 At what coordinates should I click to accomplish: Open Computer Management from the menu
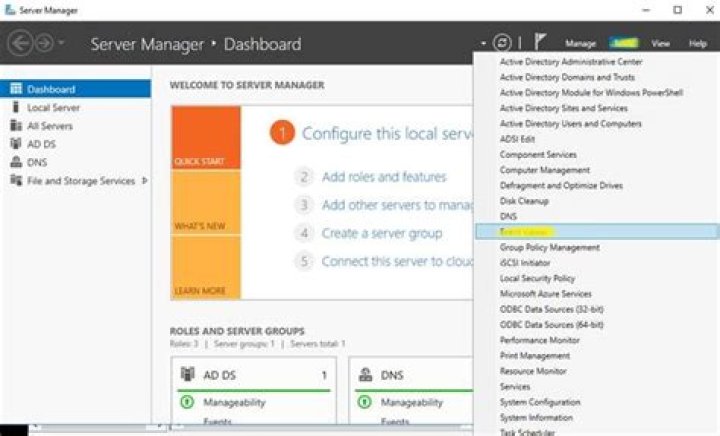click(545, 170)
